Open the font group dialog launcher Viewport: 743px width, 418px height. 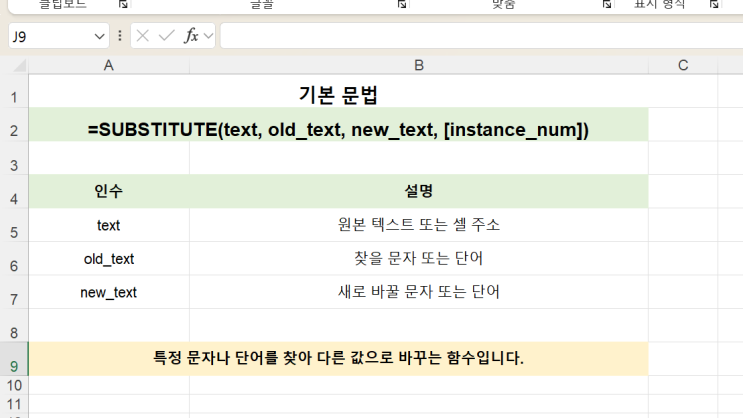(x=402, y=4)
